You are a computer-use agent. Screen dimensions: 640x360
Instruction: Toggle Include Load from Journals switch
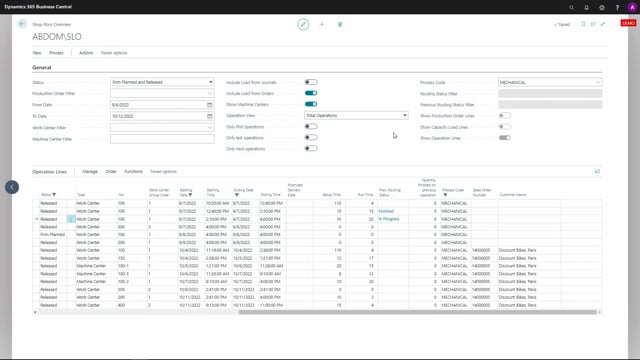click(x=311, y=82)
